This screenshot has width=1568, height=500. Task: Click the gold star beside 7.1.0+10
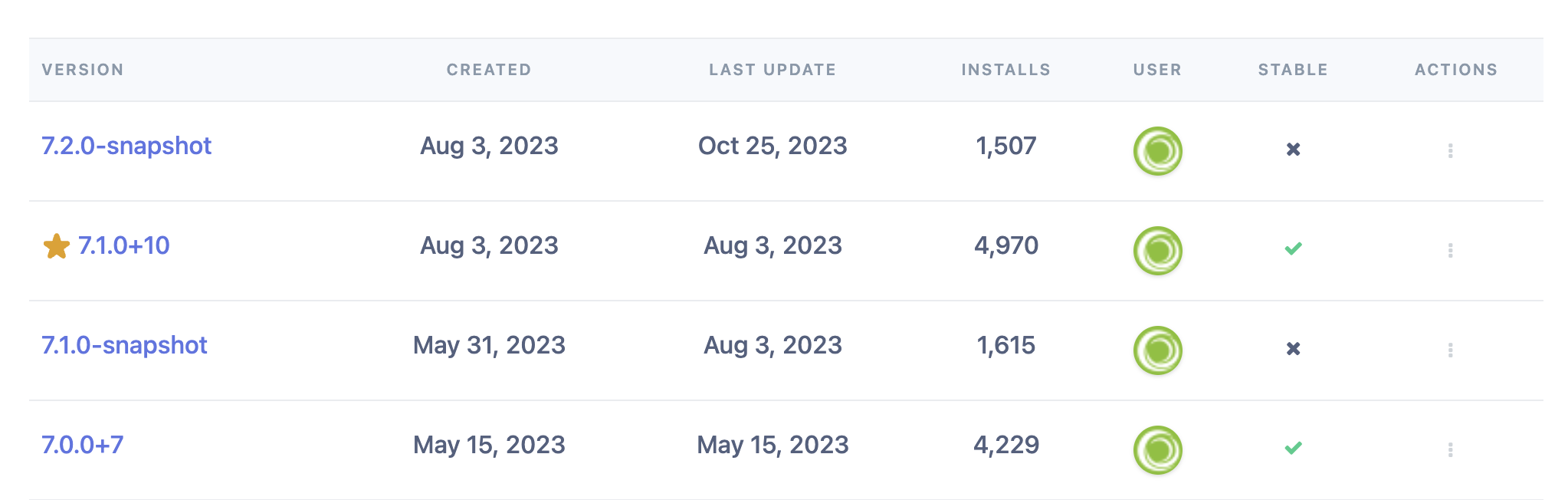tap(56, 247)
